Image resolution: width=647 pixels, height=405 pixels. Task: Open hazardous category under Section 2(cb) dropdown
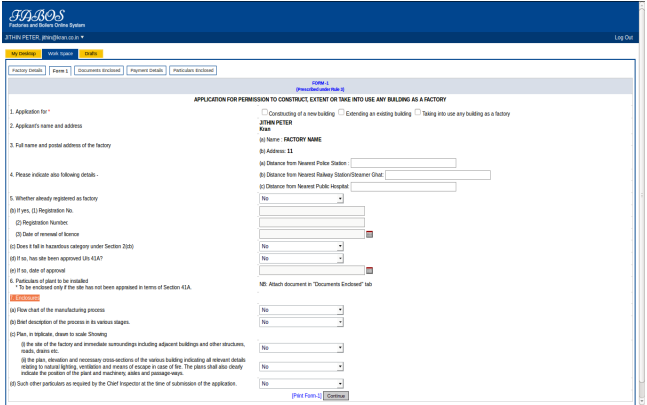pyautogui.click(x=301, y=246)
